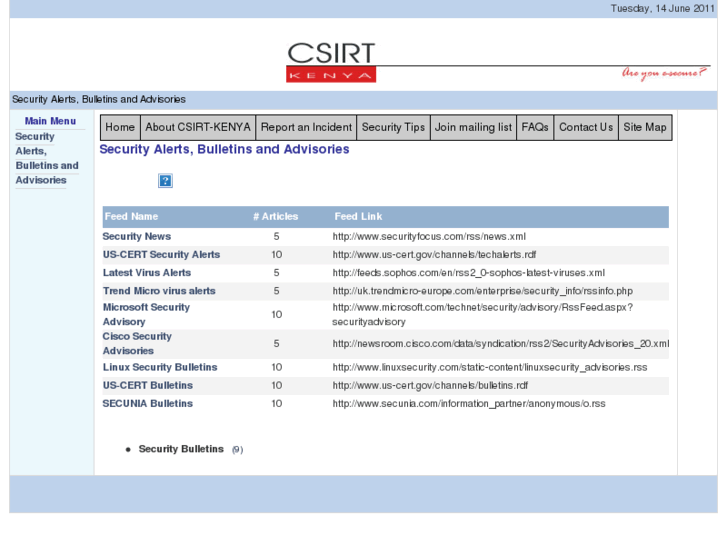Viewport: 727px width, 545px height.
Task: Click the linuxsecurity.com advisories.rss URL
Action: (490, 367)
